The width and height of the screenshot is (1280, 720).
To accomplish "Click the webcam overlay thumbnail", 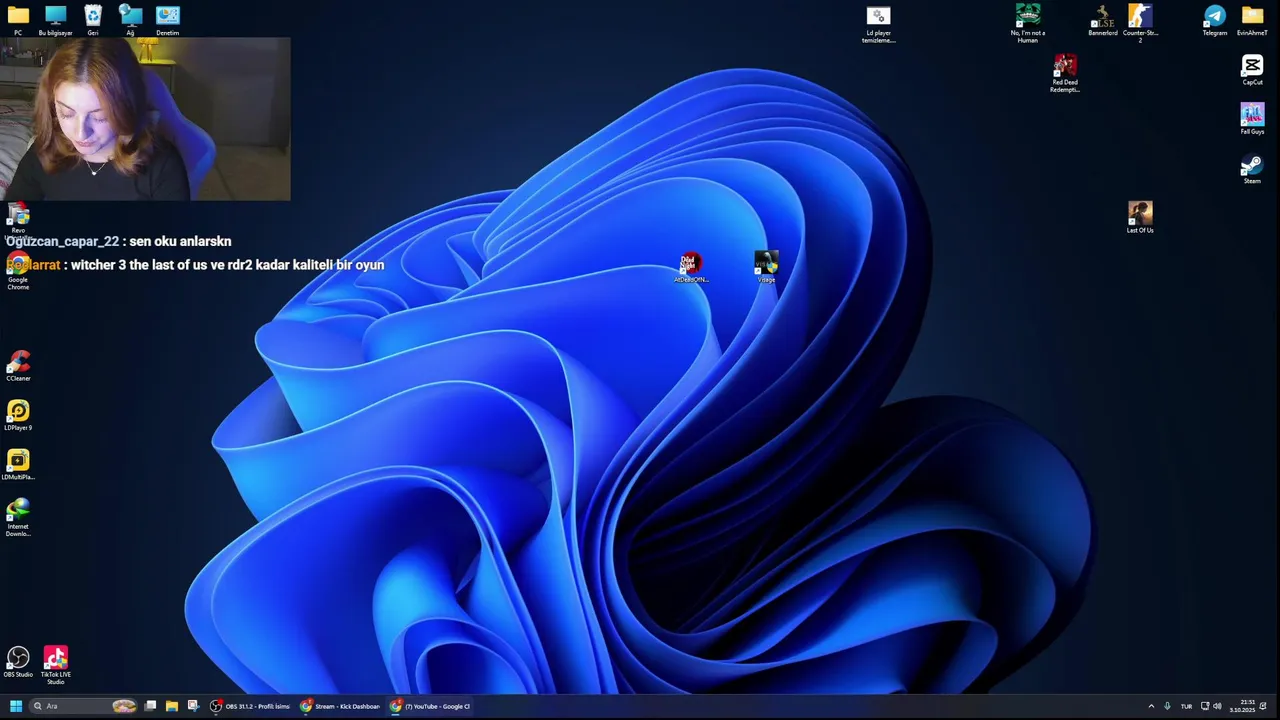I will click(145, 119).
